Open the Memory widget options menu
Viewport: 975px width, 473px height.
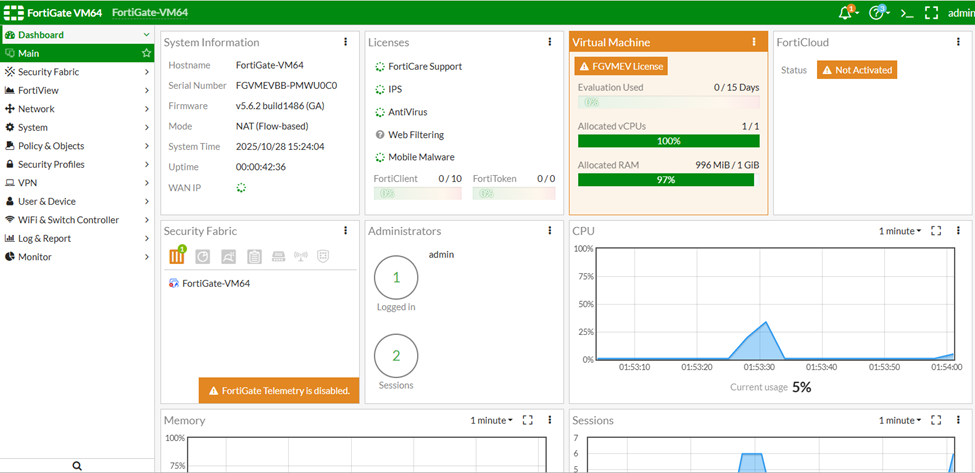550,420
